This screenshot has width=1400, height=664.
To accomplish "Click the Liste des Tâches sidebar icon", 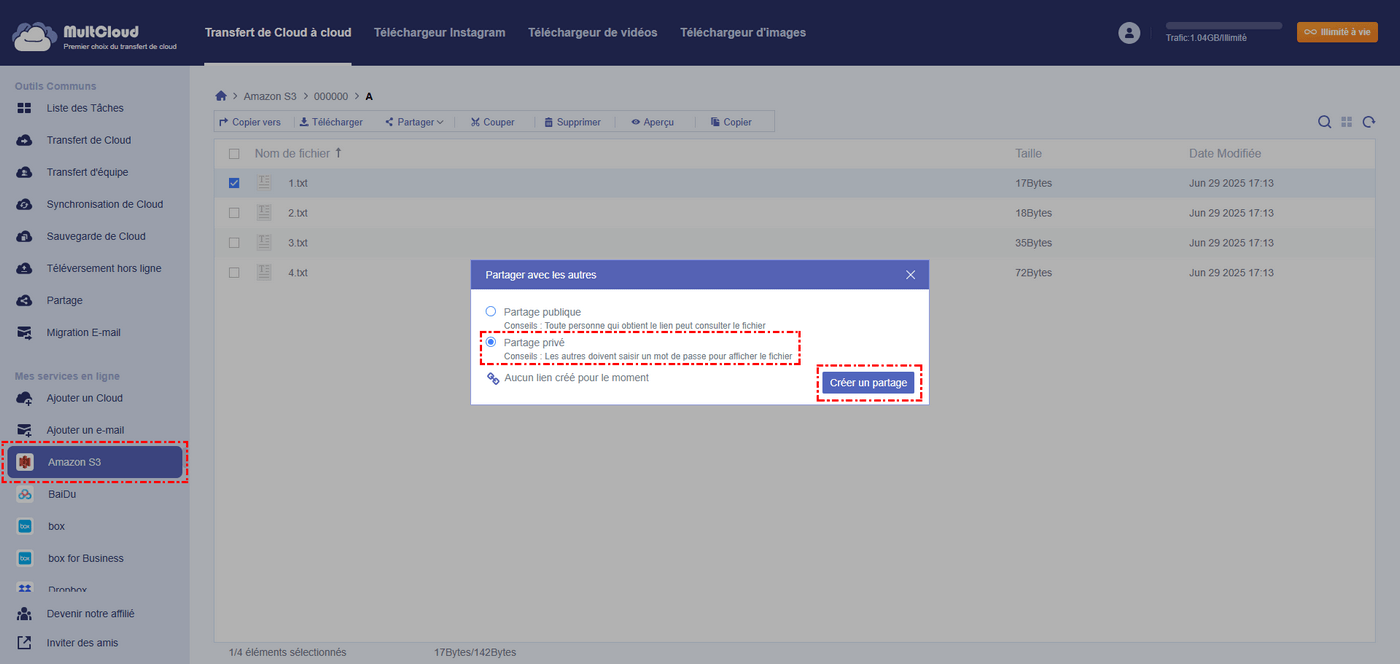I will [25, 108].
